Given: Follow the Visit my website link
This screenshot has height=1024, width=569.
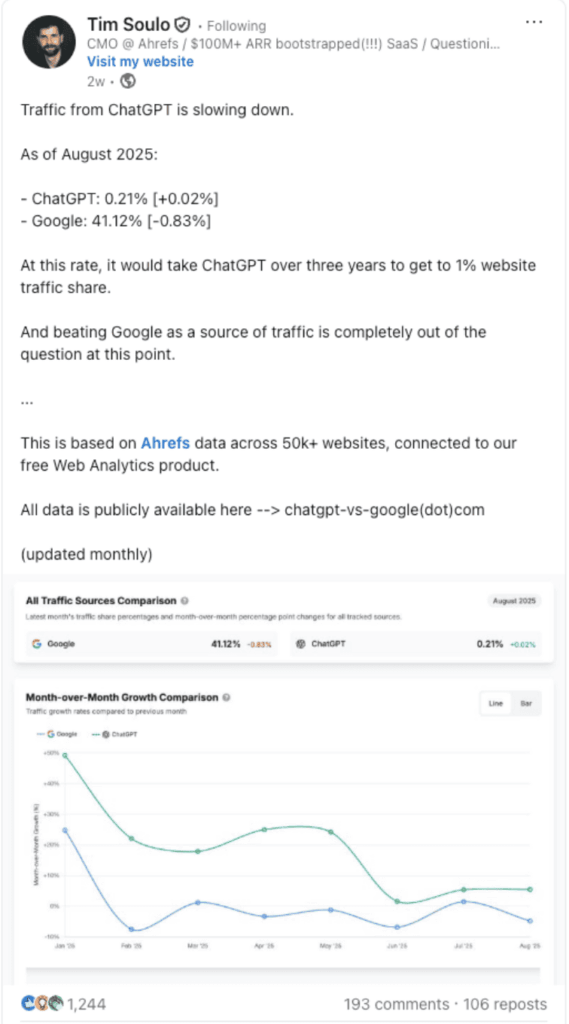Looking at the screenshot, I should pyautogui.click(x=140, y=61).
